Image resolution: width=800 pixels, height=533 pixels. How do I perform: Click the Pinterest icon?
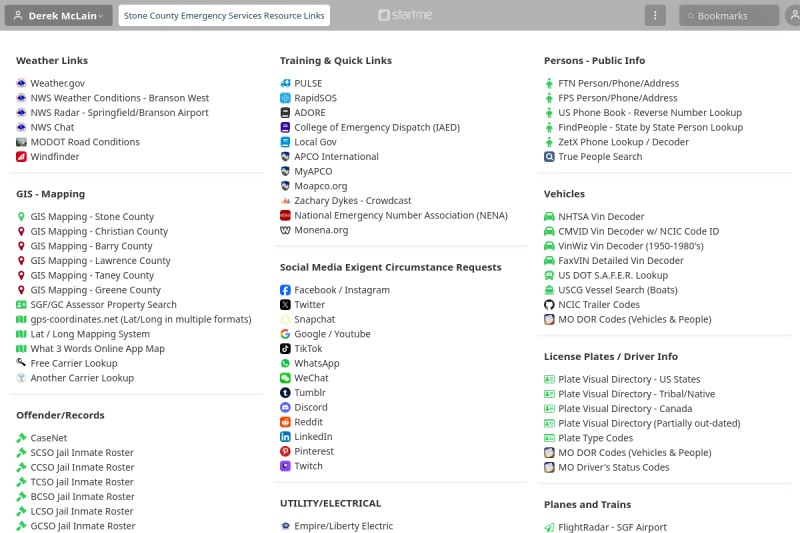click(x=285, y=451)
